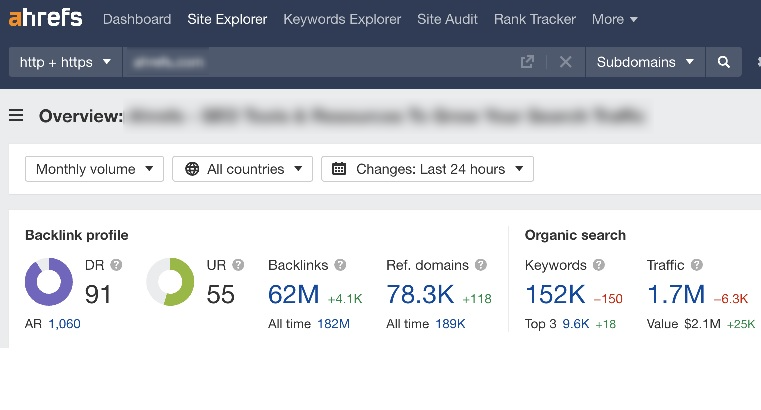The image size is (761, 410).
Task: Click the +25K traffic value change
Action: click(741, 324)
